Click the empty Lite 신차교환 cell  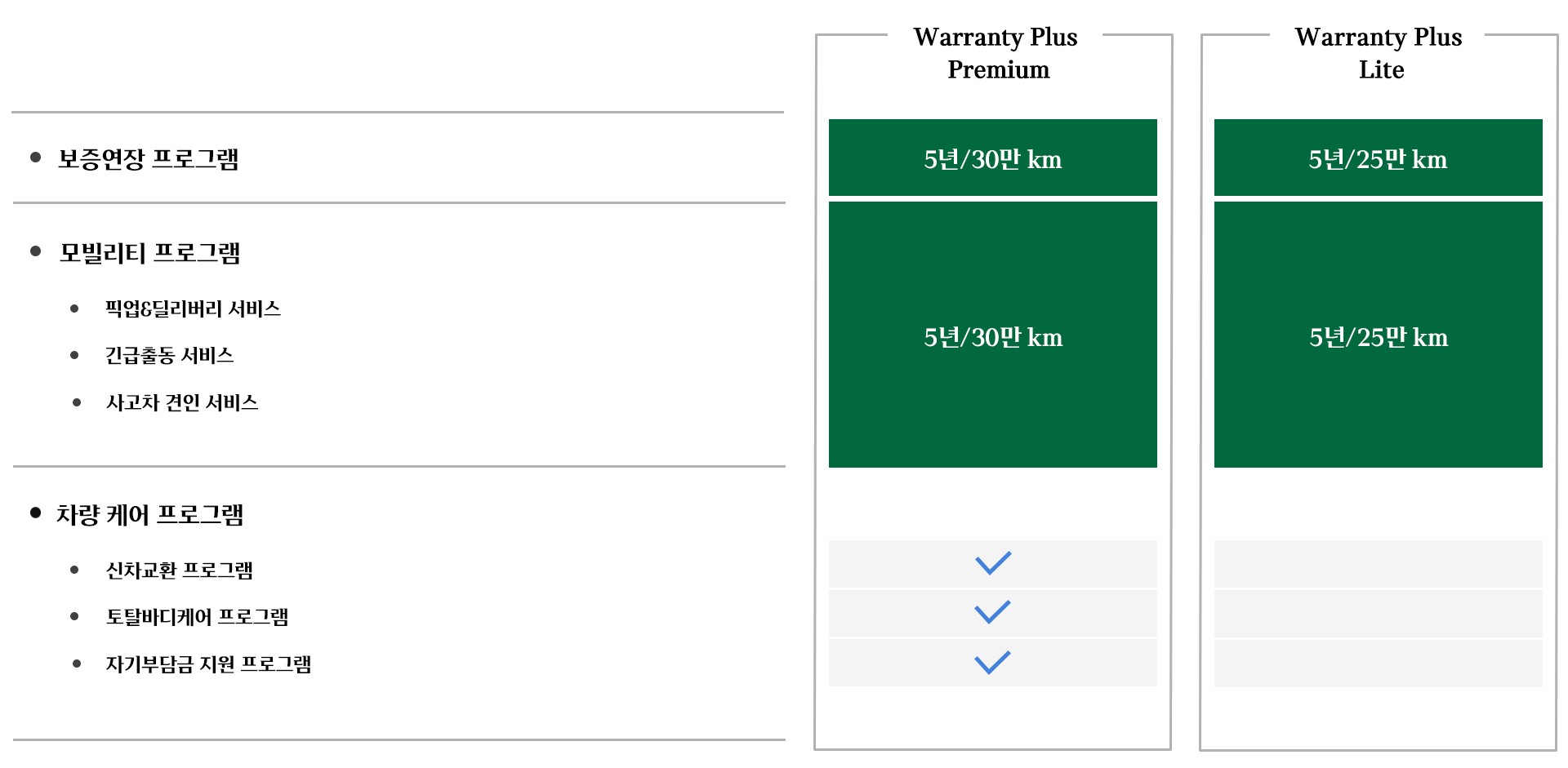[1379, 563]
